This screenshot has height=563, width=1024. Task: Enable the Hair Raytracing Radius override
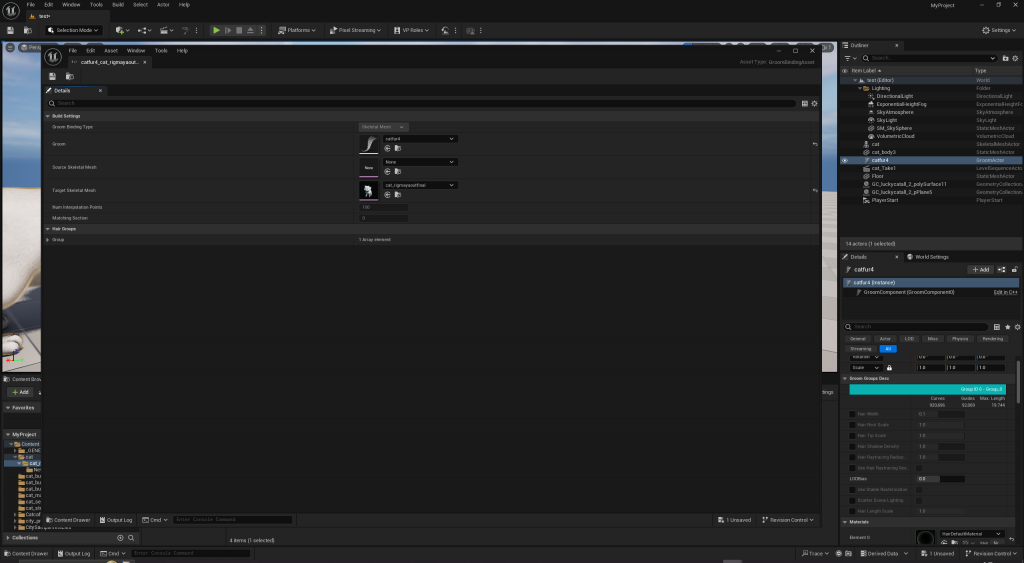pyautogui.click(x=852, y=457)
